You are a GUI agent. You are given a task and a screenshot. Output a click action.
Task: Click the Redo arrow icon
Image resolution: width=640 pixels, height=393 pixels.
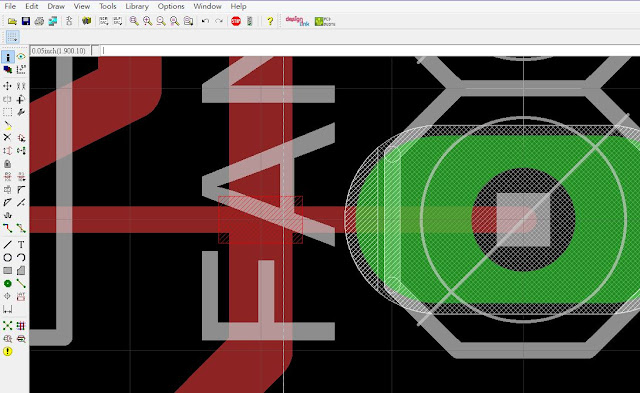click(219, 21)
